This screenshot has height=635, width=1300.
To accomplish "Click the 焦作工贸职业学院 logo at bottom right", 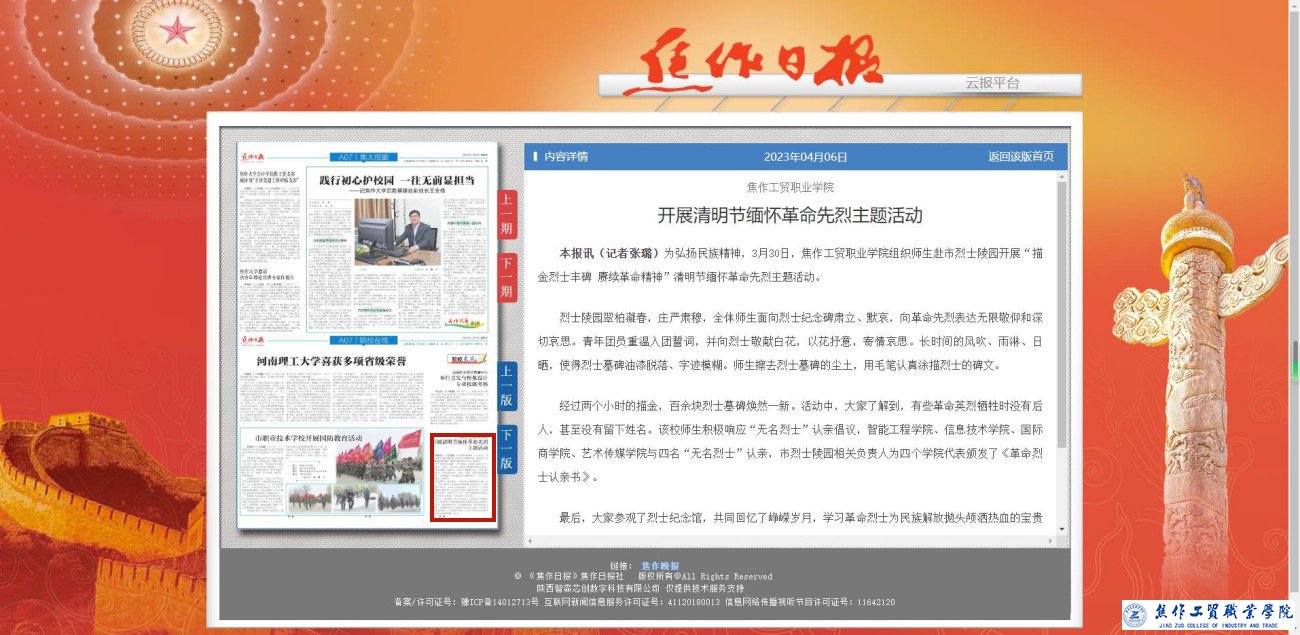I will (x=1209, y=615).
